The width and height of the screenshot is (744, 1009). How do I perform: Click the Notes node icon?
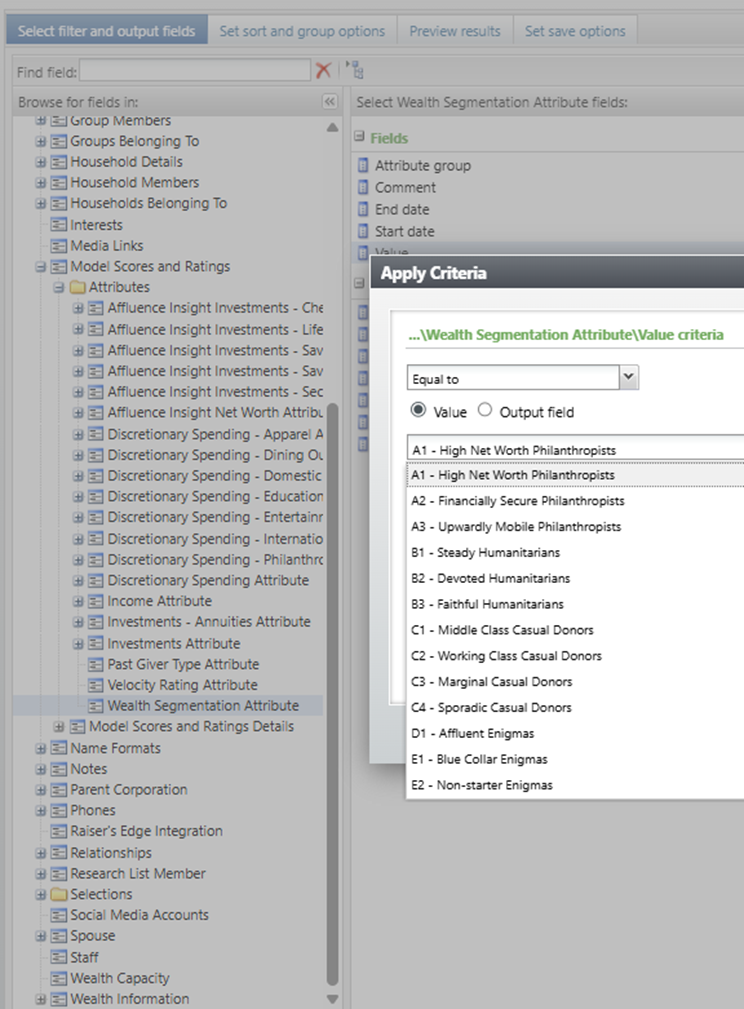[x=59, y=770]
